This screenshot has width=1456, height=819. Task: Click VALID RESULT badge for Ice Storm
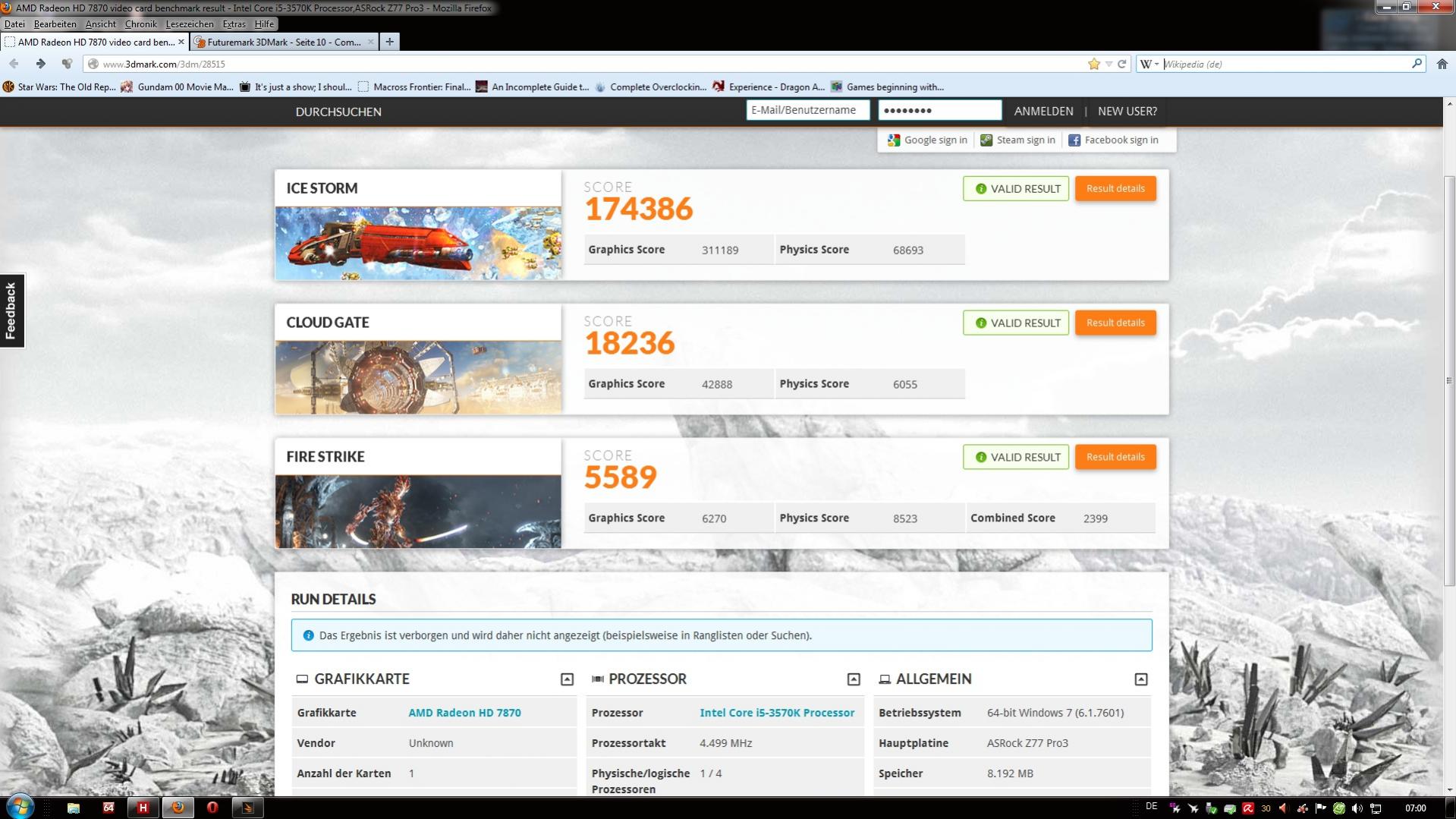click(x=1016, y=188)
